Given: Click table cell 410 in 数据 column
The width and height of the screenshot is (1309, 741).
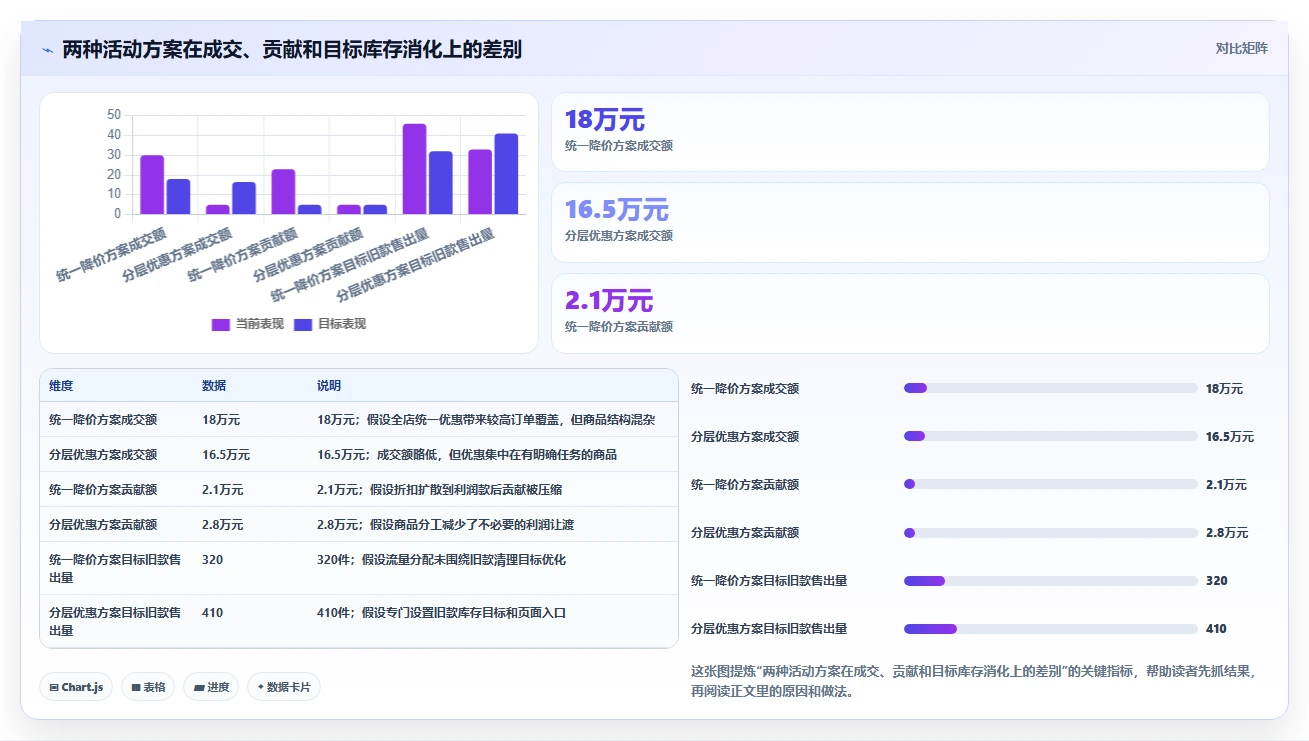Looking at the screenshot, I should coord(212,613).
